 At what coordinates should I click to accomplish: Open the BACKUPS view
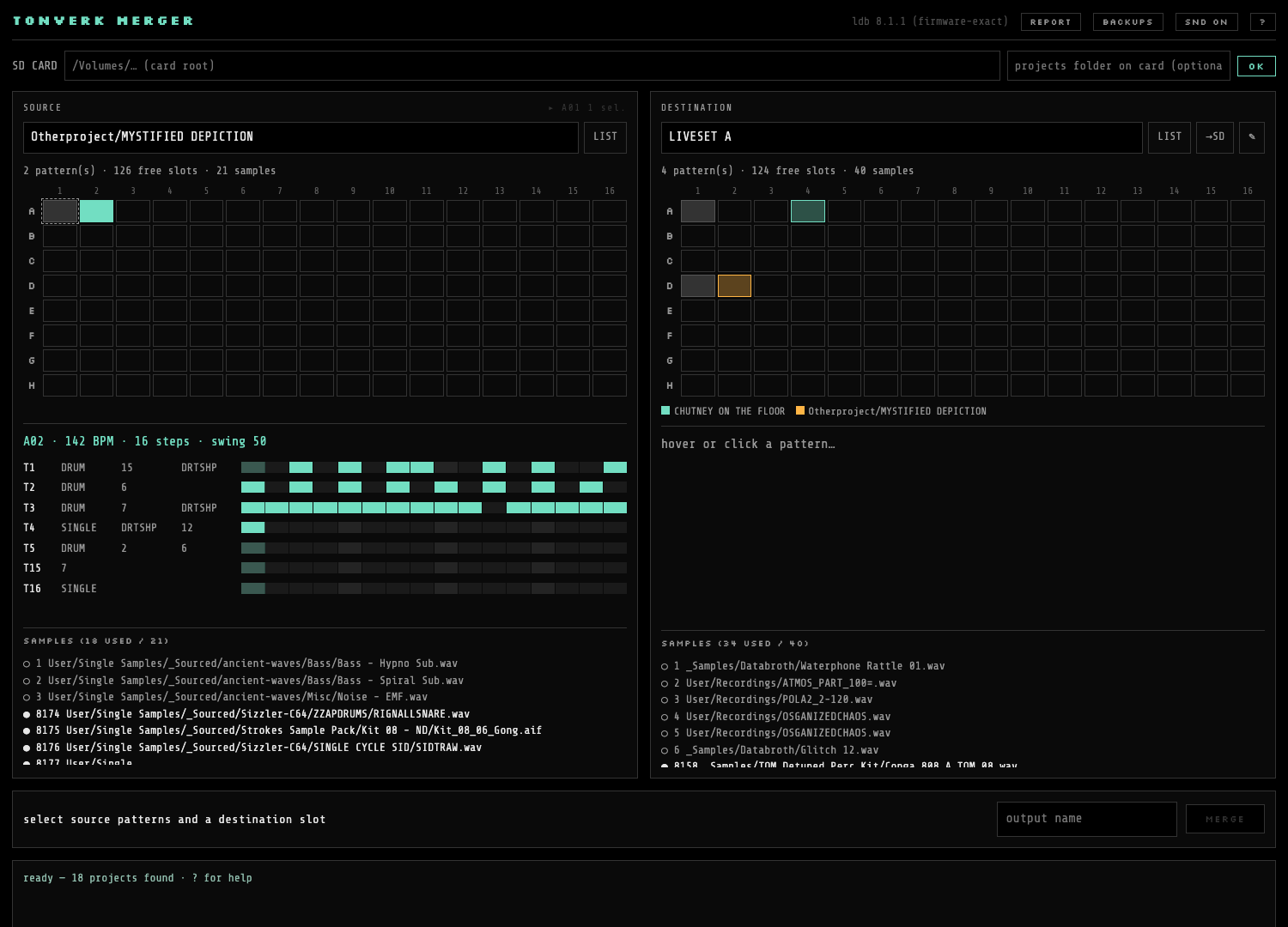coord(1128,22)
